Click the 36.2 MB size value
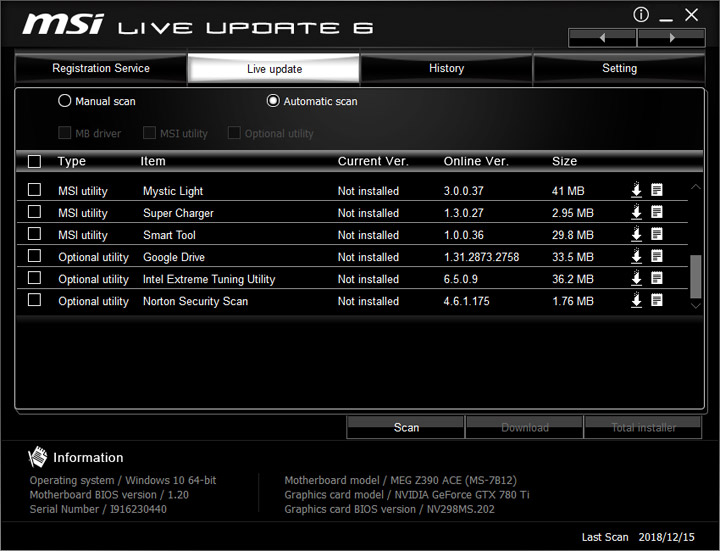720x551 pixels. [x=573, y=279]
